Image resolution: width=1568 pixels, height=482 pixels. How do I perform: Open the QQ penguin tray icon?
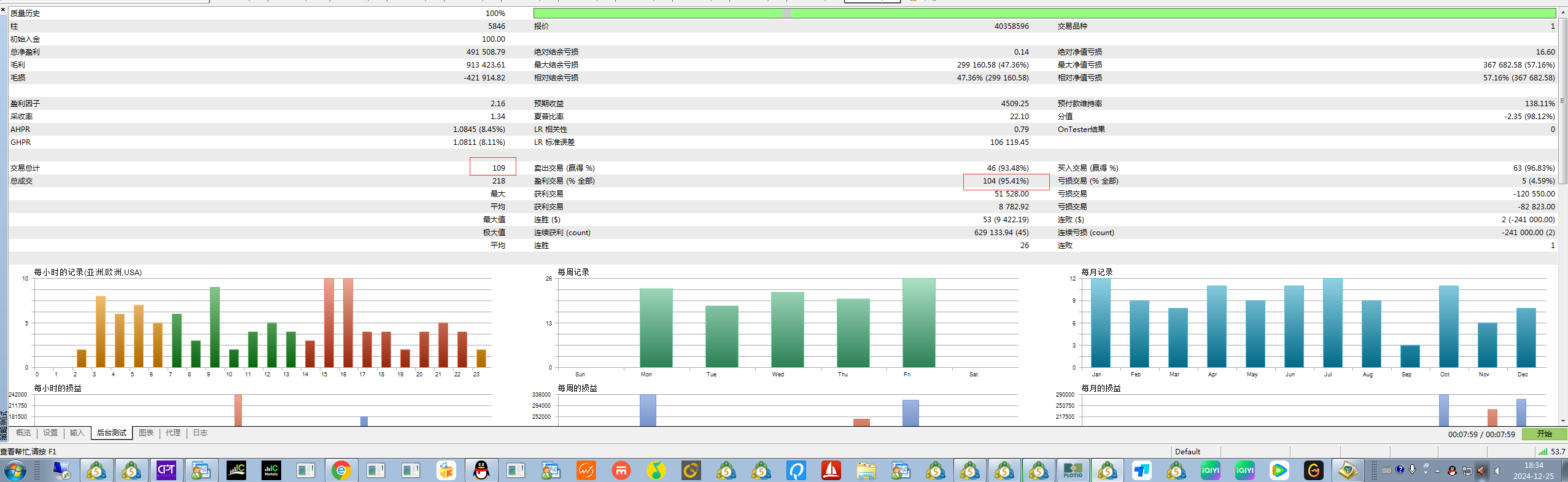coord(1452,471)
